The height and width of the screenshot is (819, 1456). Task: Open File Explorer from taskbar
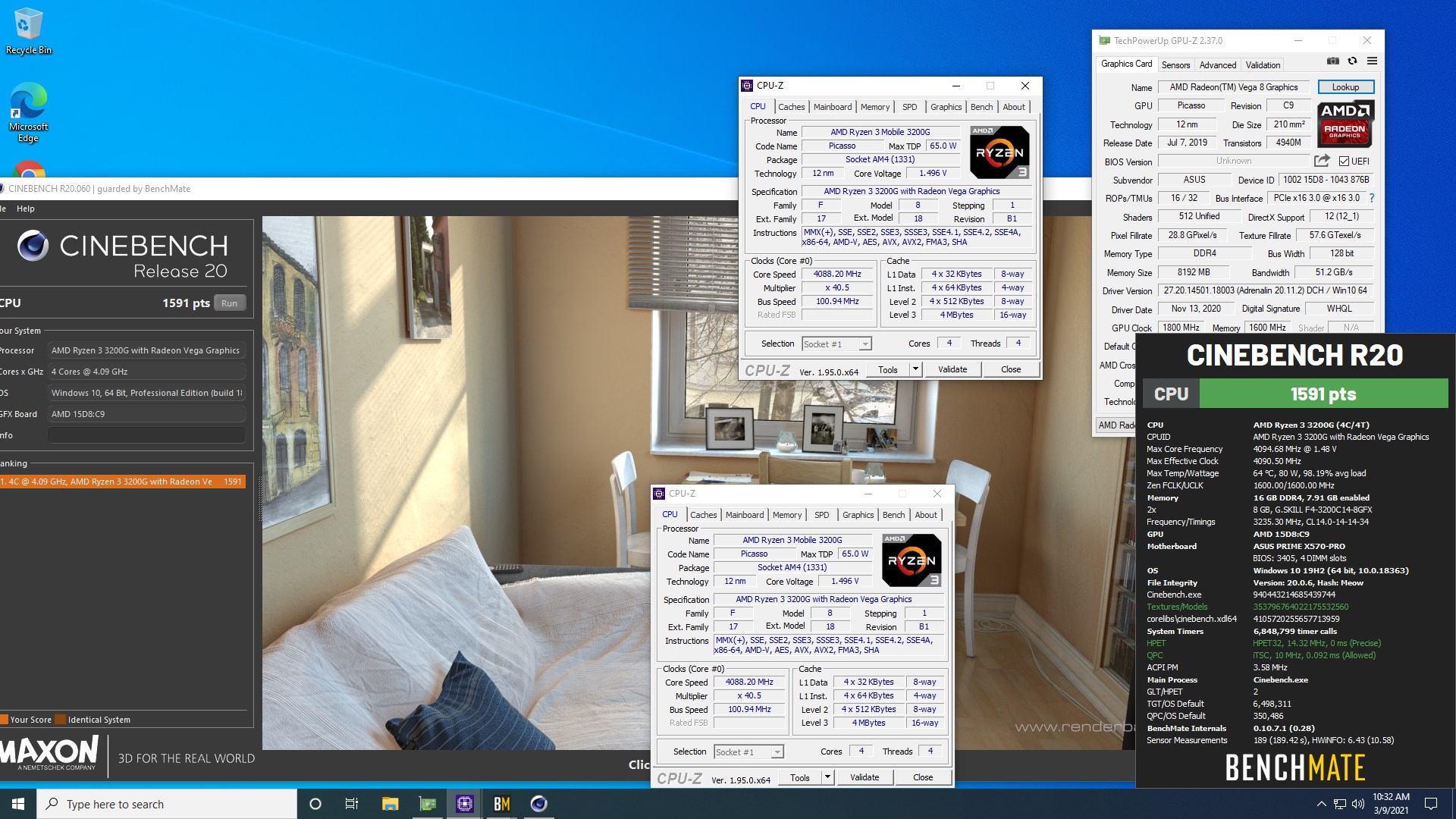[390, 804]
